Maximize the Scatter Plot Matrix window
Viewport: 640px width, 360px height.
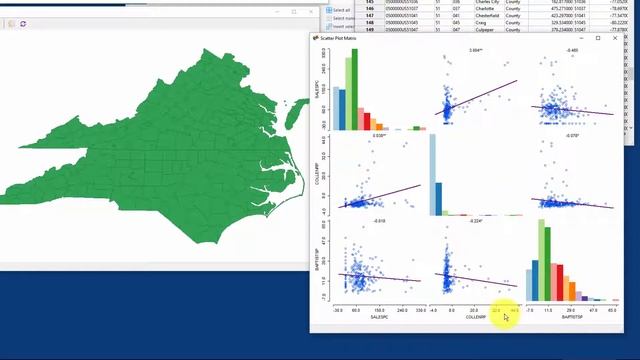(x=598, y=38)
